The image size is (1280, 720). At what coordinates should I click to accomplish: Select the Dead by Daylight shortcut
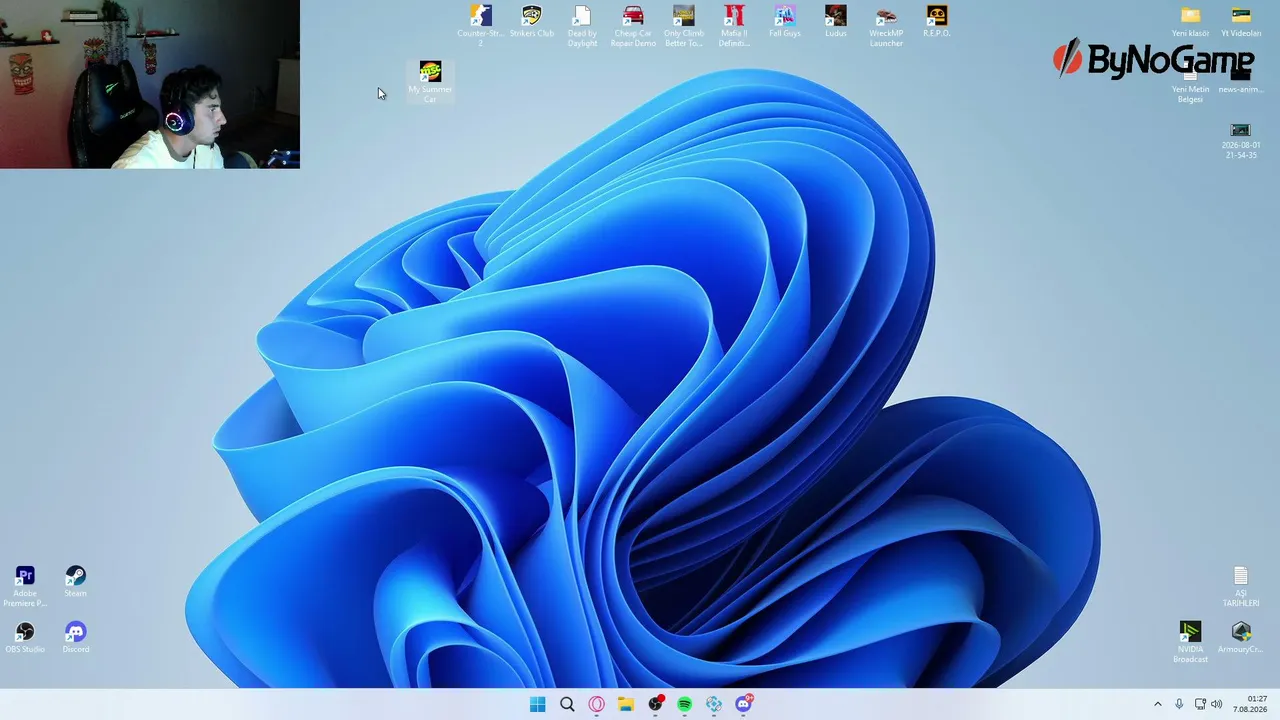pos(582,26)
